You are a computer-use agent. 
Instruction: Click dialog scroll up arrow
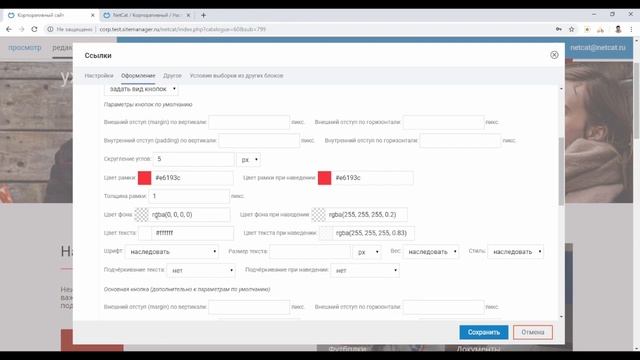coord(561,89)
